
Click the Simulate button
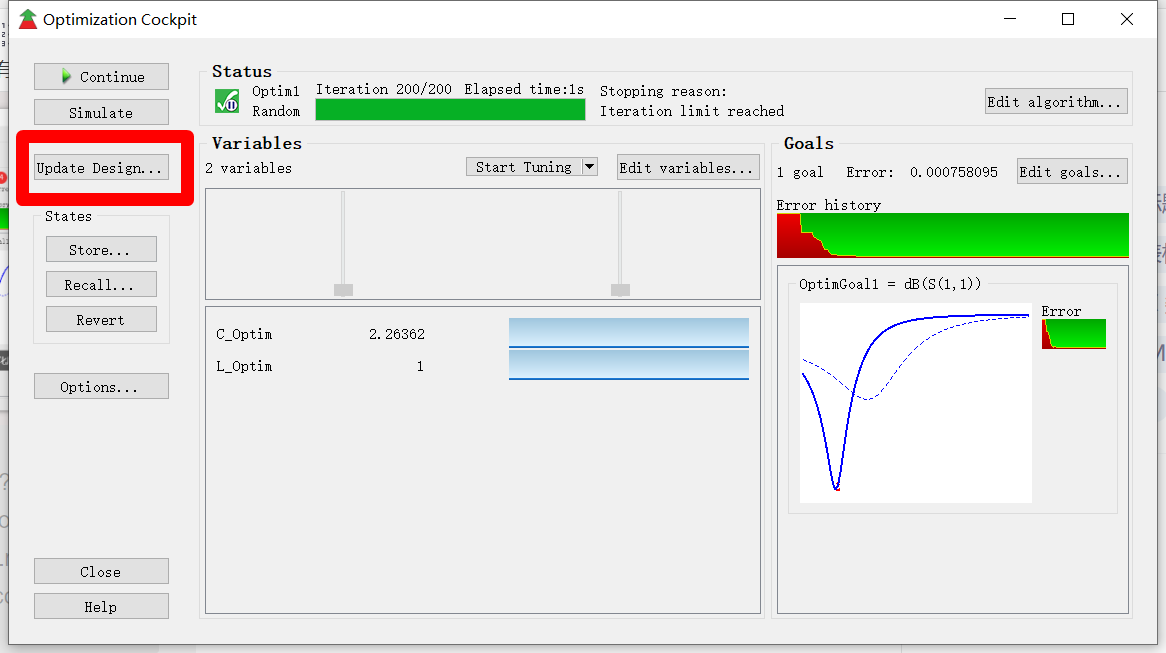pyautogui.click(x=101, y=112)
